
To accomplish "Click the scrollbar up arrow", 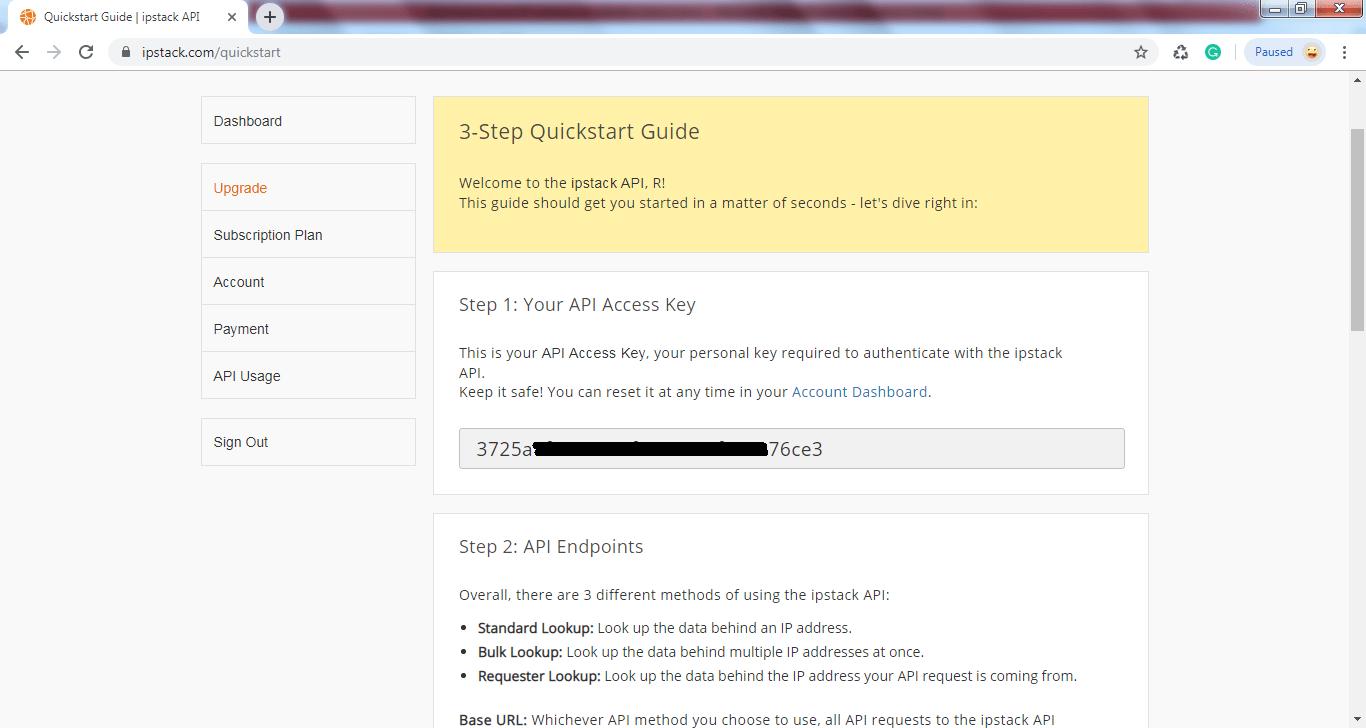I will [x=1358, y=80].
